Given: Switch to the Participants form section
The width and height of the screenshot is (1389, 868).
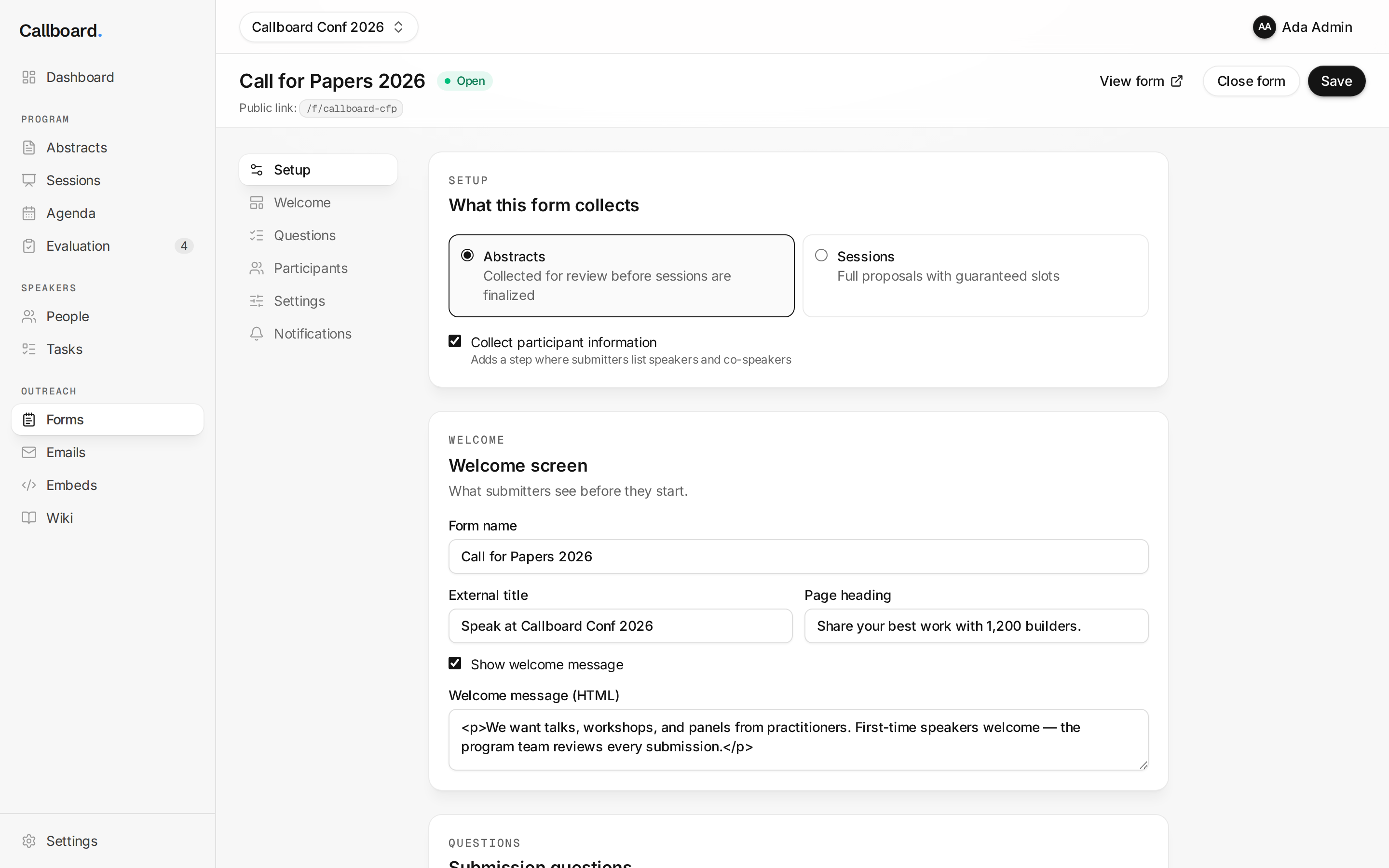Looking at the screenshot, I should pyautogui.click(x=318, y=268).
